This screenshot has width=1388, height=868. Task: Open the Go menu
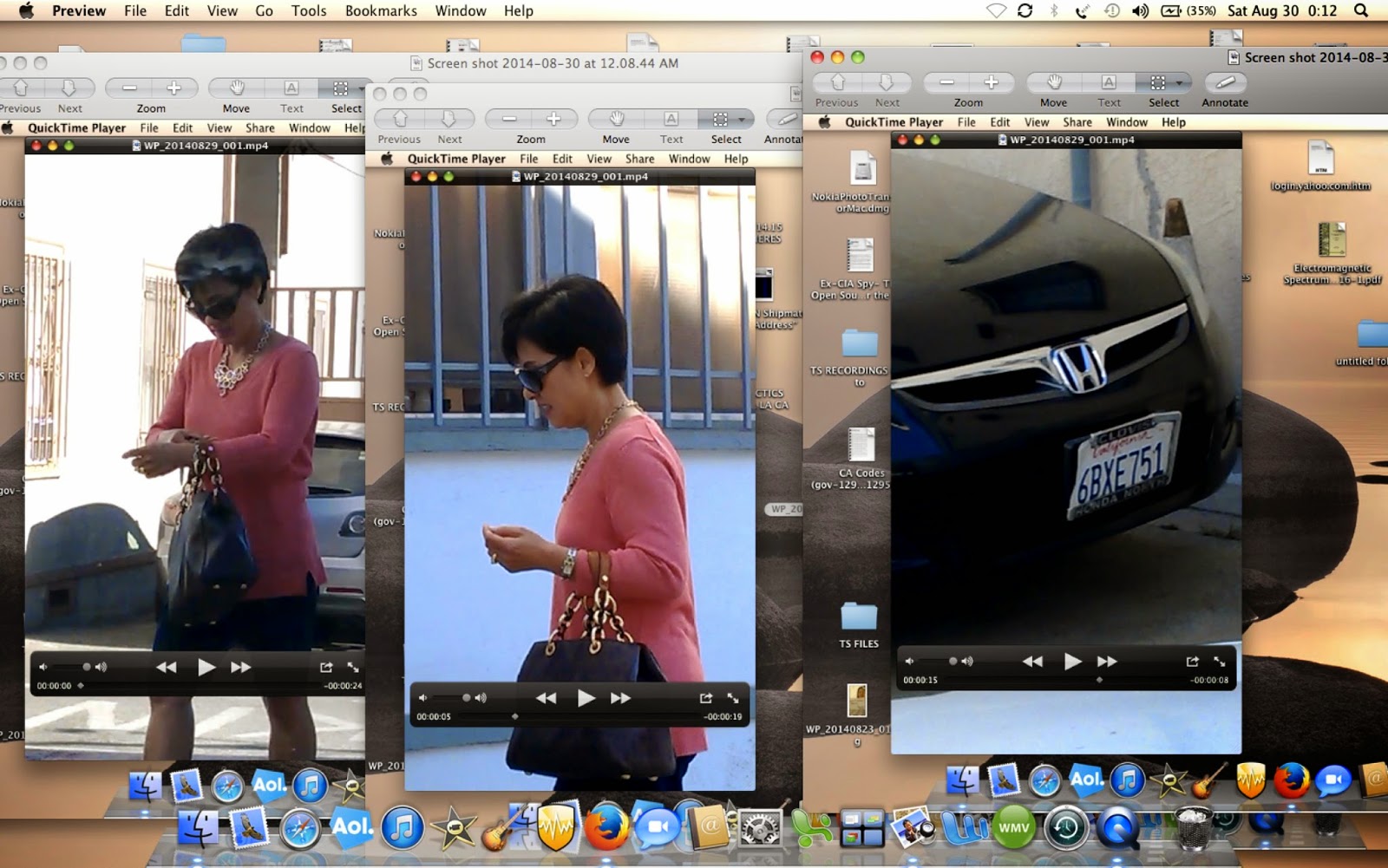pos(265,10)
